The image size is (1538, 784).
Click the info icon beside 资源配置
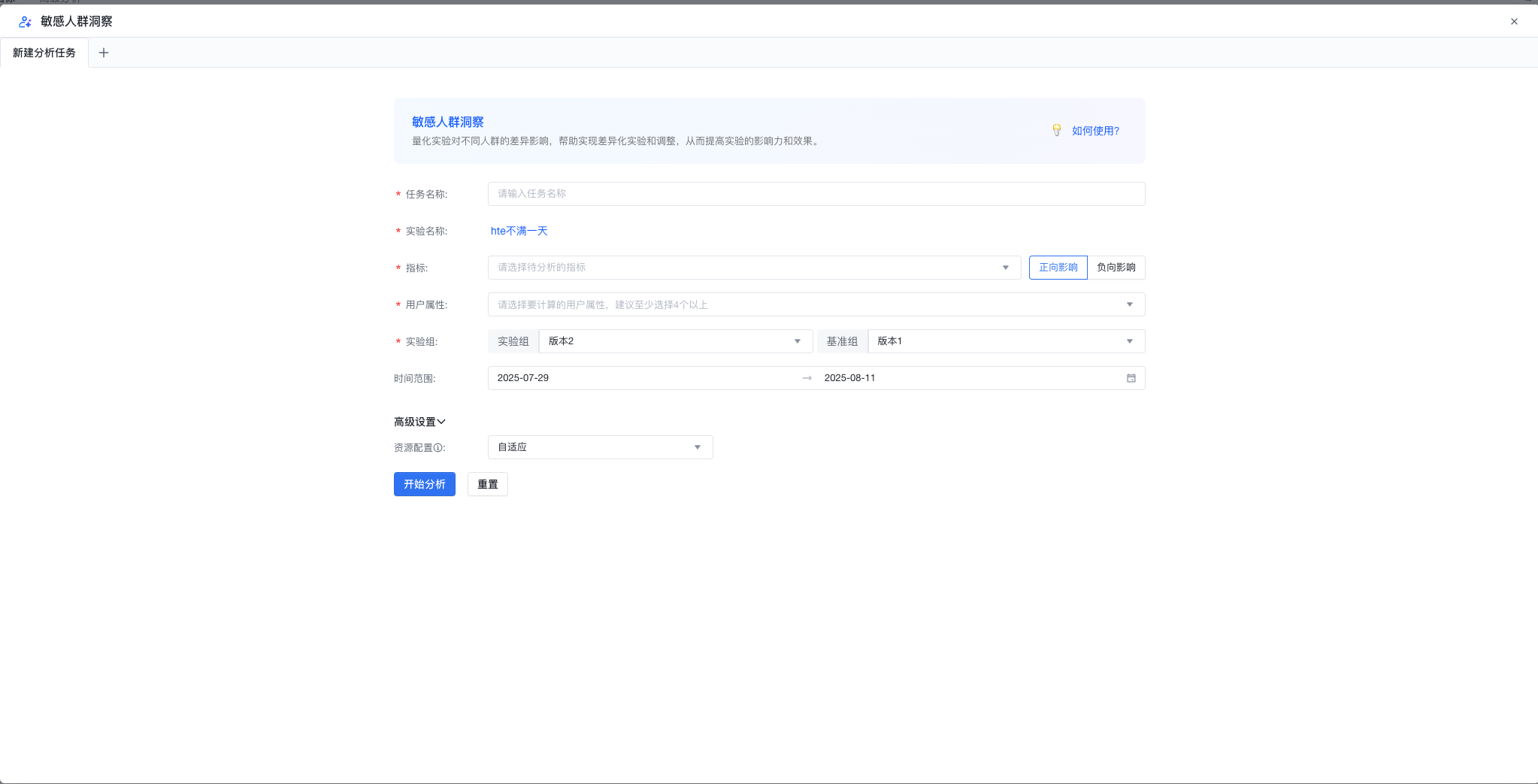click(x=438, y=448)
